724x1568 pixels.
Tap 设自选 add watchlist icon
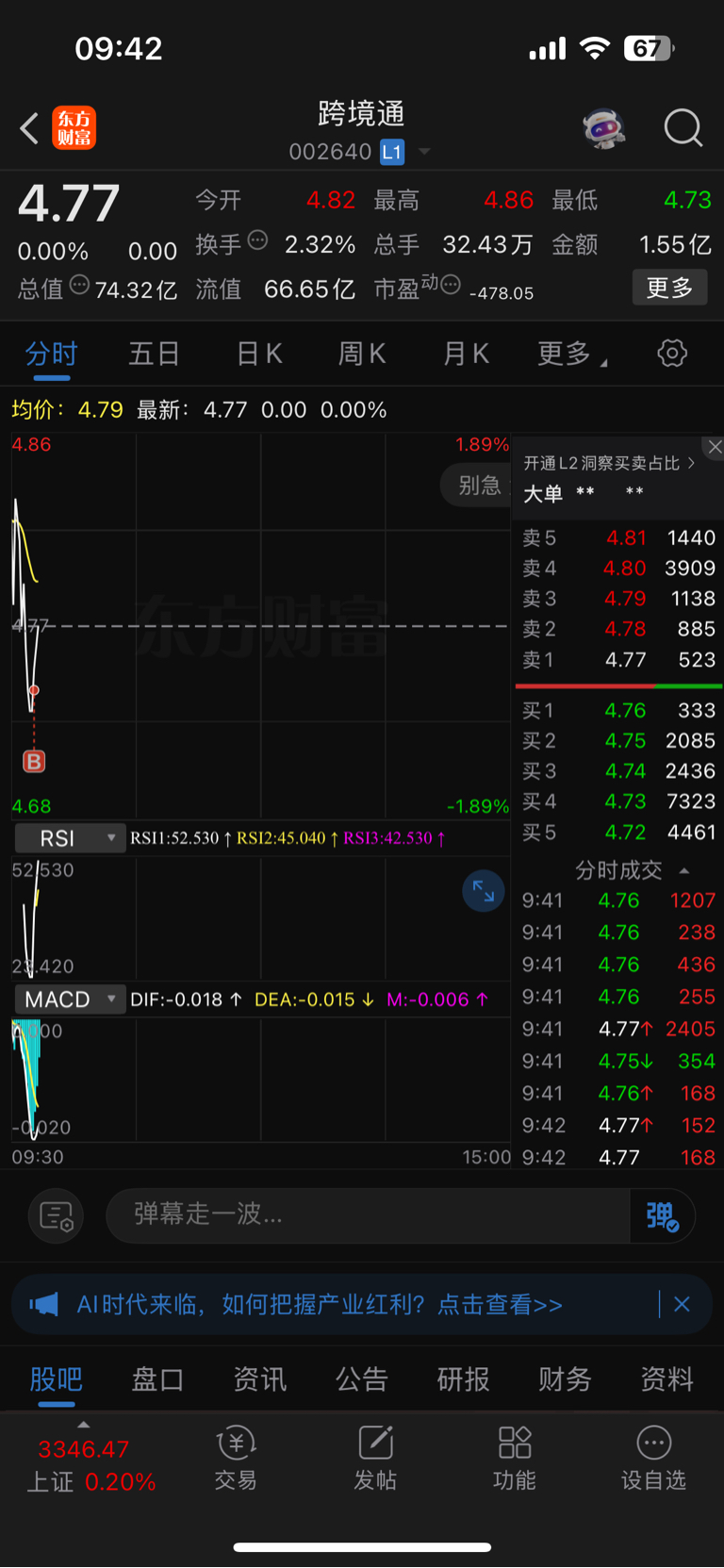(x=653, y=1457)
